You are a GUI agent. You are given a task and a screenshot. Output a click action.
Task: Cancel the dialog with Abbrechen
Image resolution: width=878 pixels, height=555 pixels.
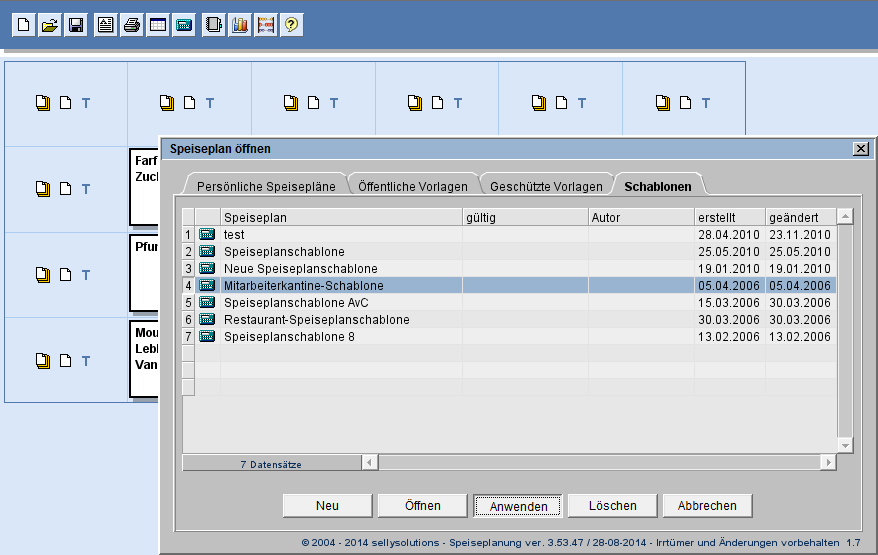[707, 506]
